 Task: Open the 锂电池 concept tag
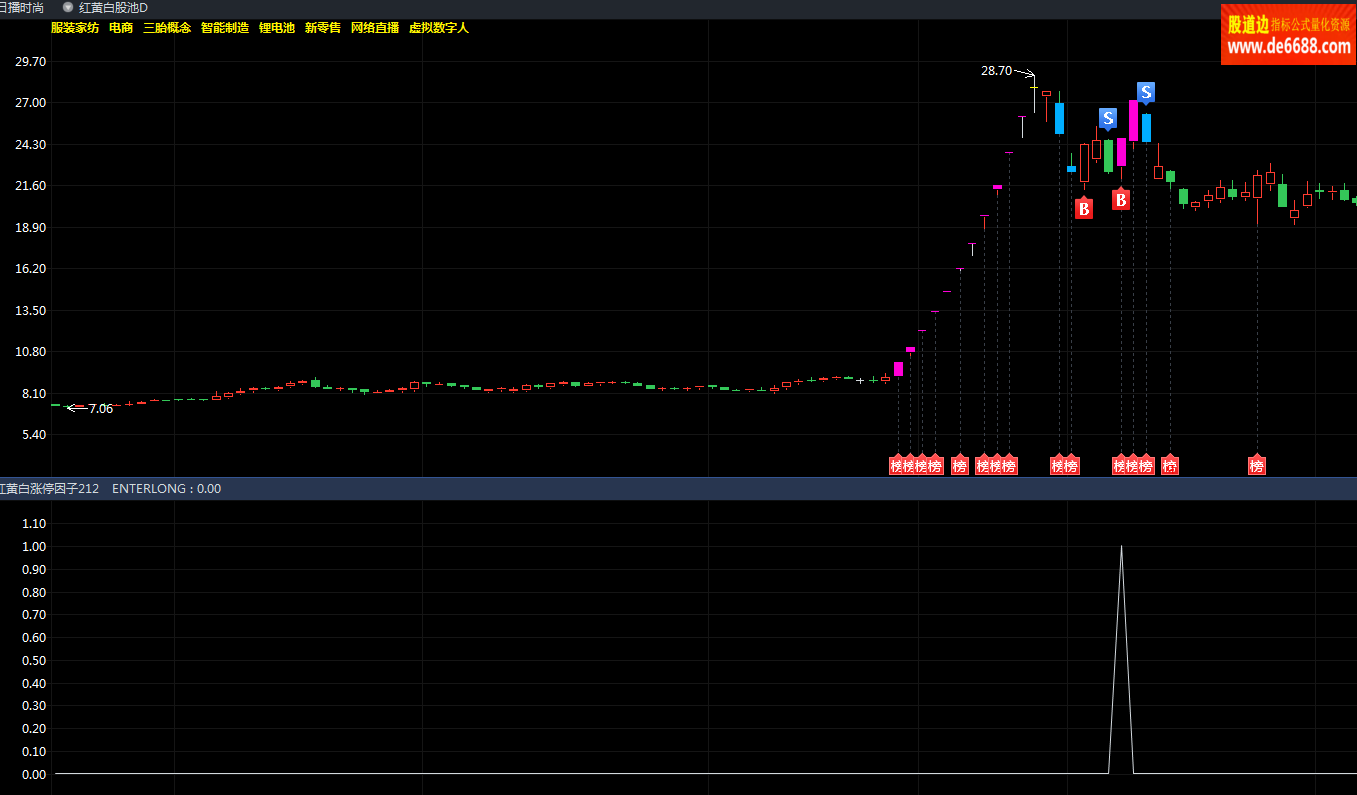[277, 28]
